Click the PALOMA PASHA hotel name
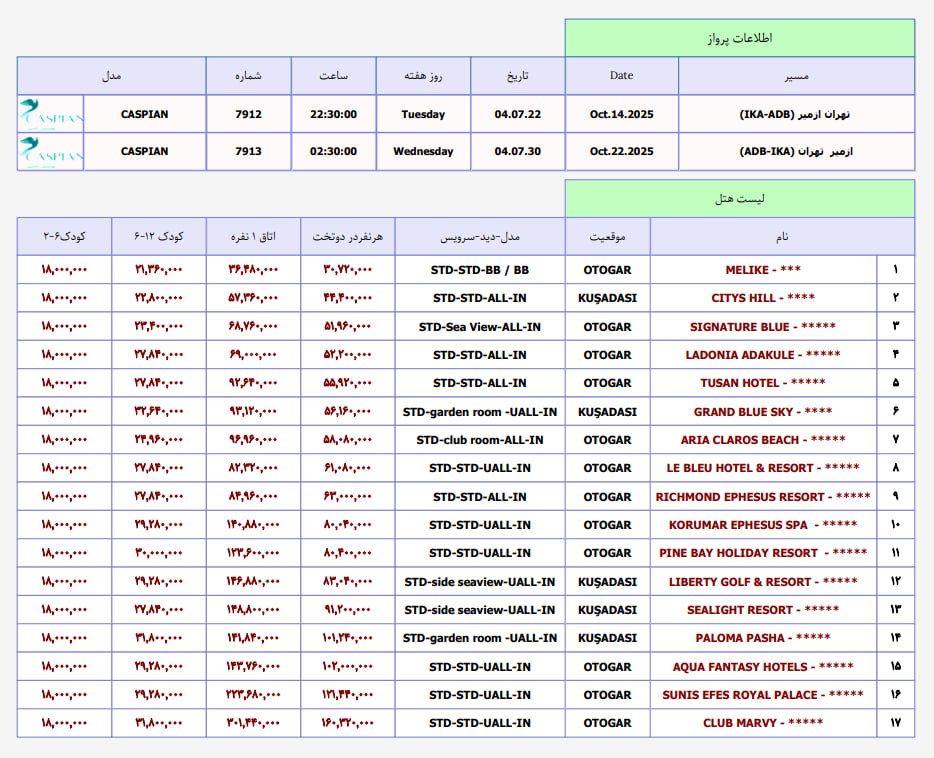The width and height of the screenshot is (934, 758). (763, 638)
